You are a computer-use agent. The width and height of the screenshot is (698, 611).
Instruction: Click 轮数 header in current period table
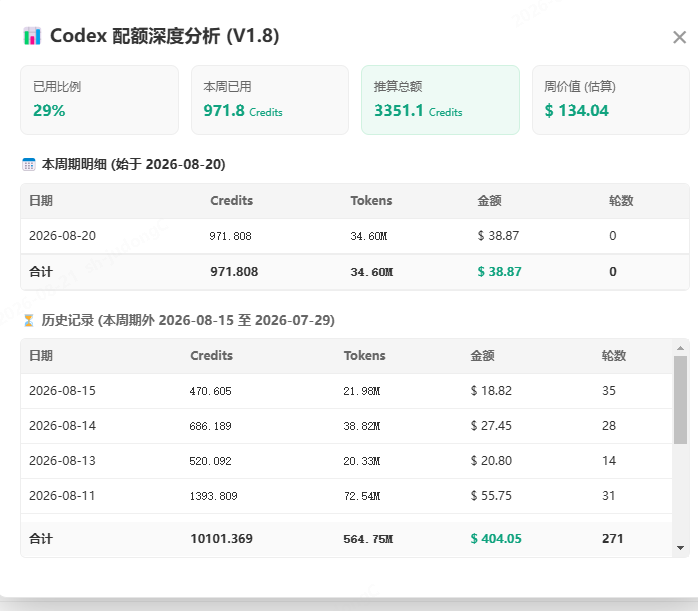coord(621,201)
